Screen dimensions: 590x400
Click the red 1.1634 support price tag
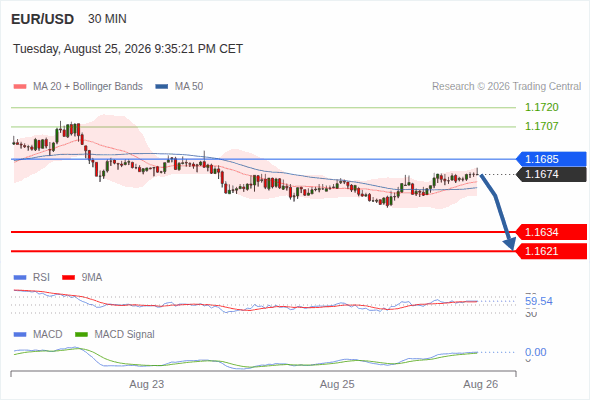(551, 232)
